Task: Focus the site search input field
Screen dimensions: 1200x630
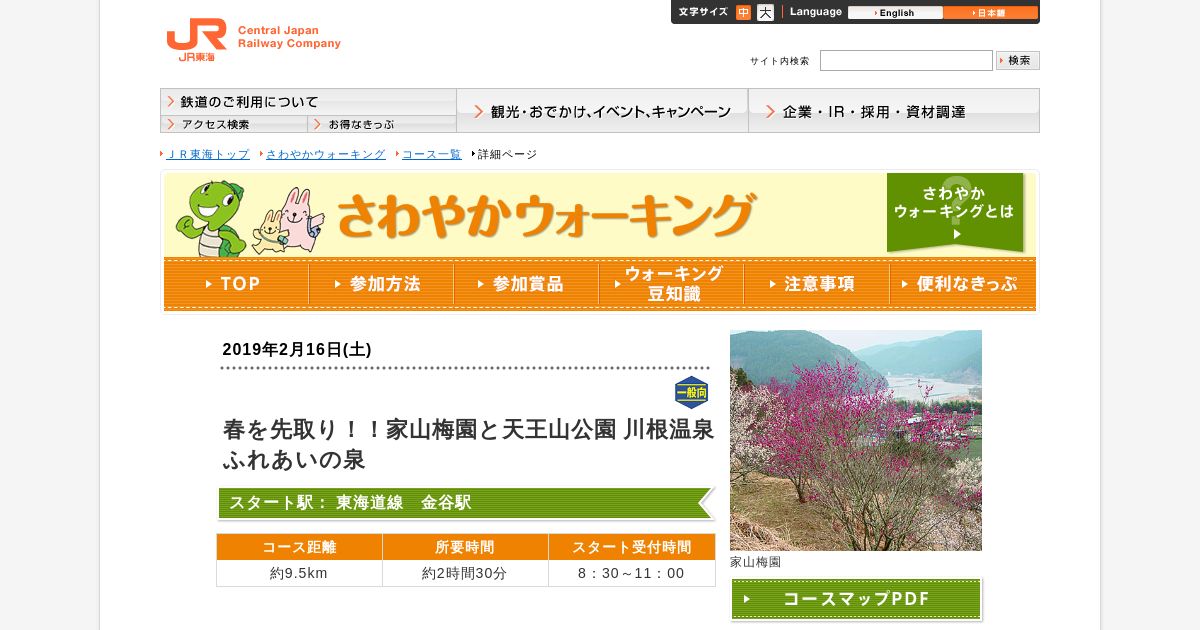Action: (x=906, y=60)
